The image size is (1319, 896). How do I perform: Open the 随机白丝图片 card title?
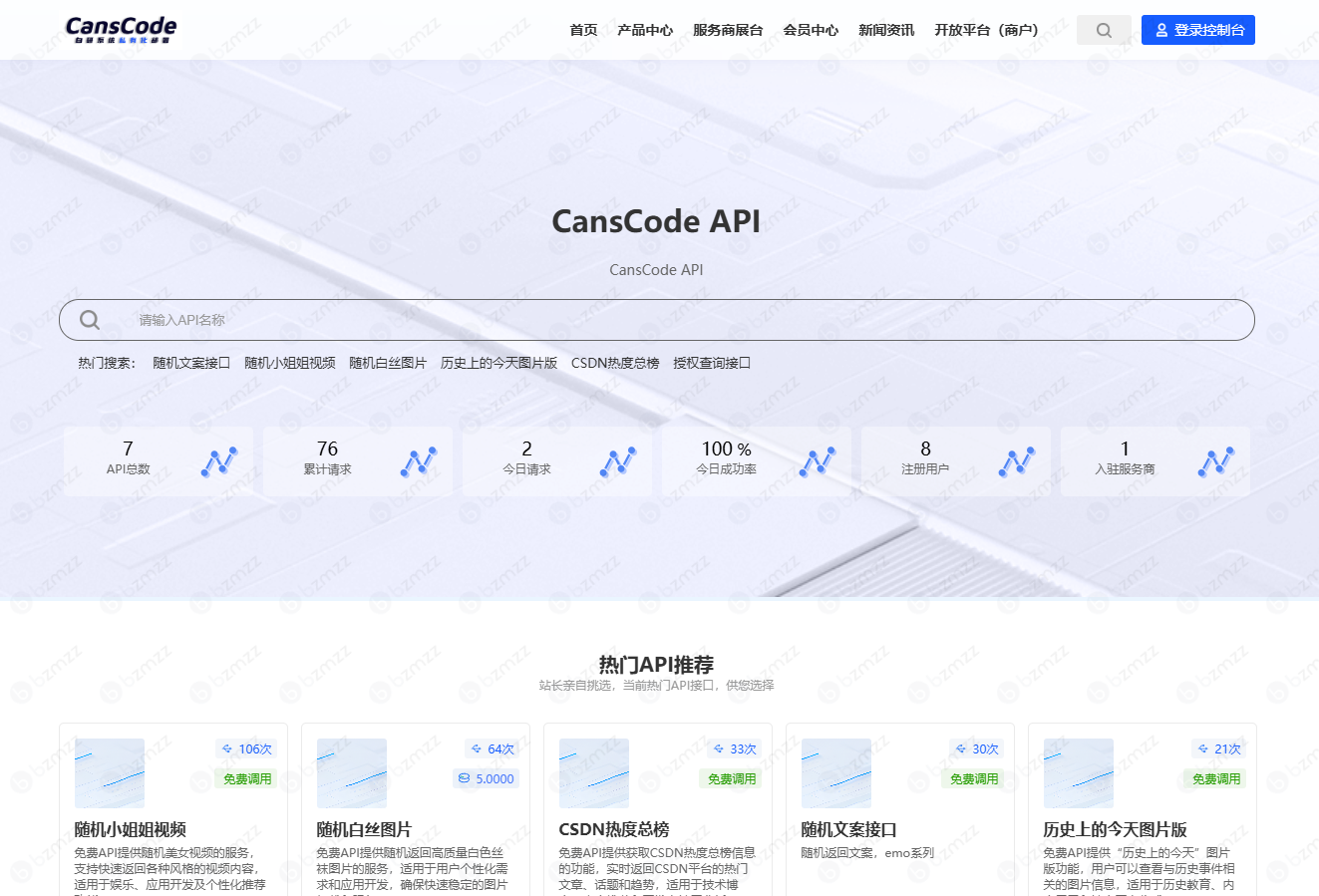(x=364, y=829)
